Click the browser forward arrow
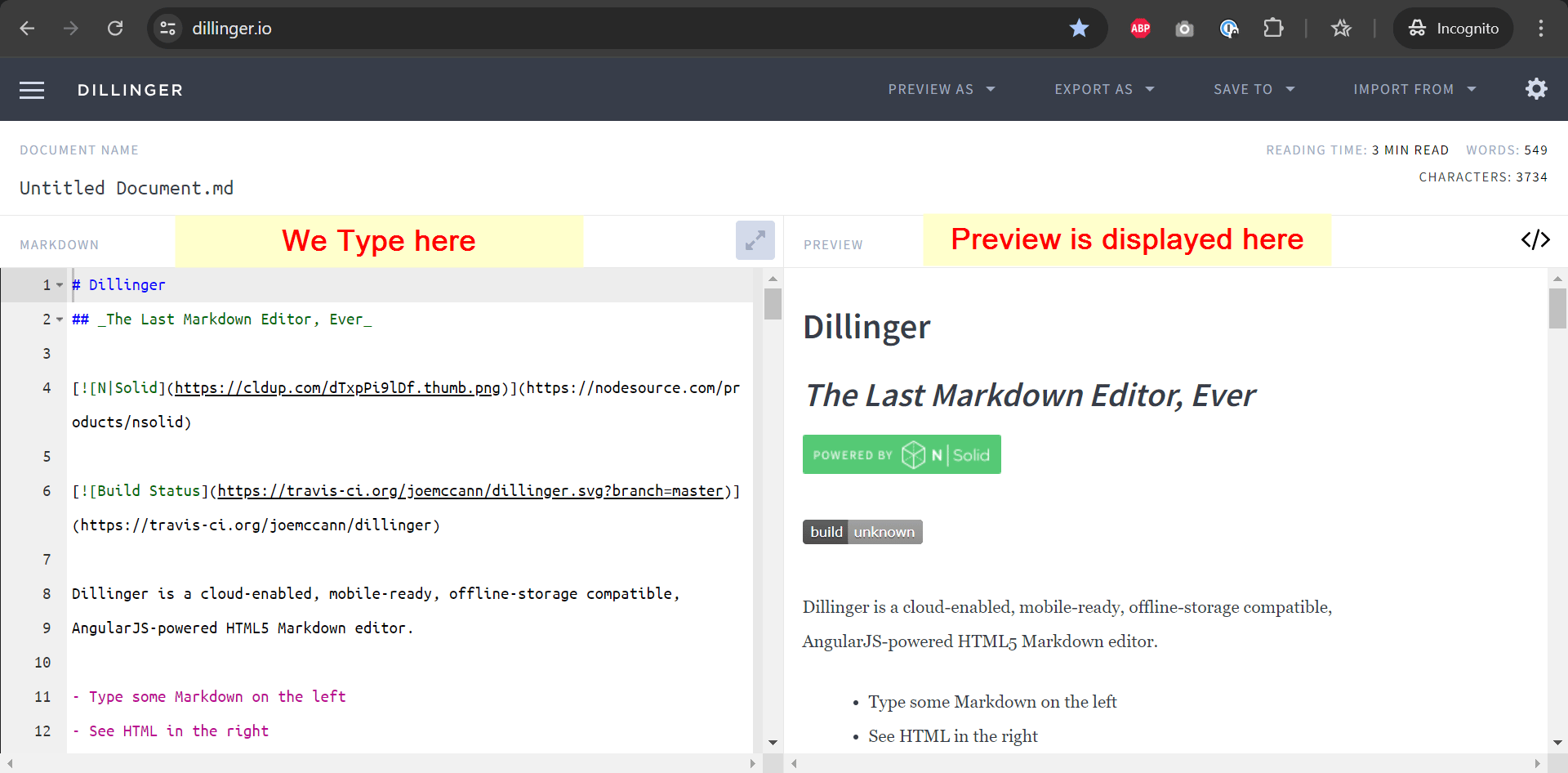This screenshot has height=773, width=1568. tap(71, 29)
